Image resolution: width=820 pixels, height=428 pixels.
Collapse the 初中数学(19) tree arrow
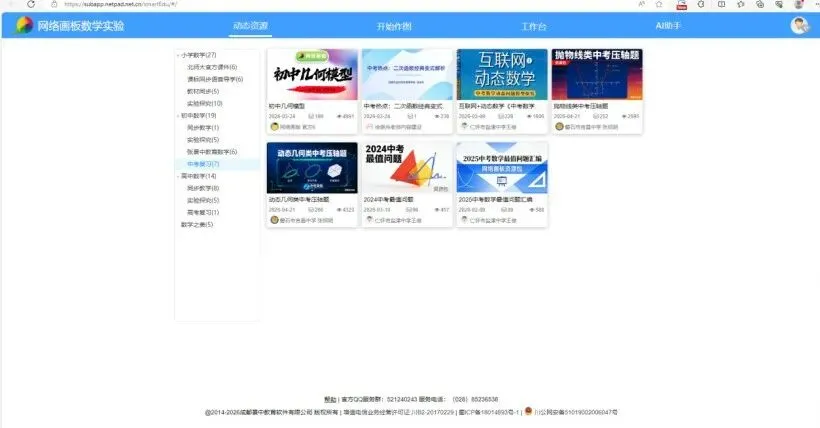tap(178, 116)
